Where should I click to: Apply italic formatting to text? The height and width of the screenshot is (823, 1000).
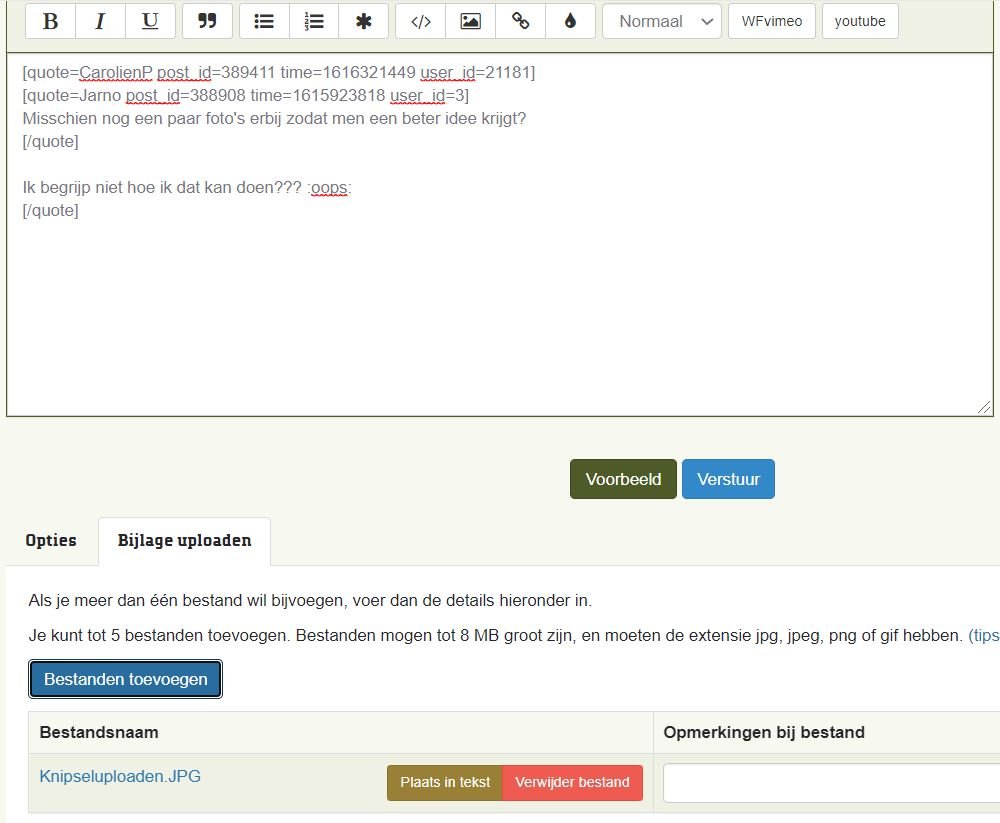pyautogui.click(x=100, y=21)
